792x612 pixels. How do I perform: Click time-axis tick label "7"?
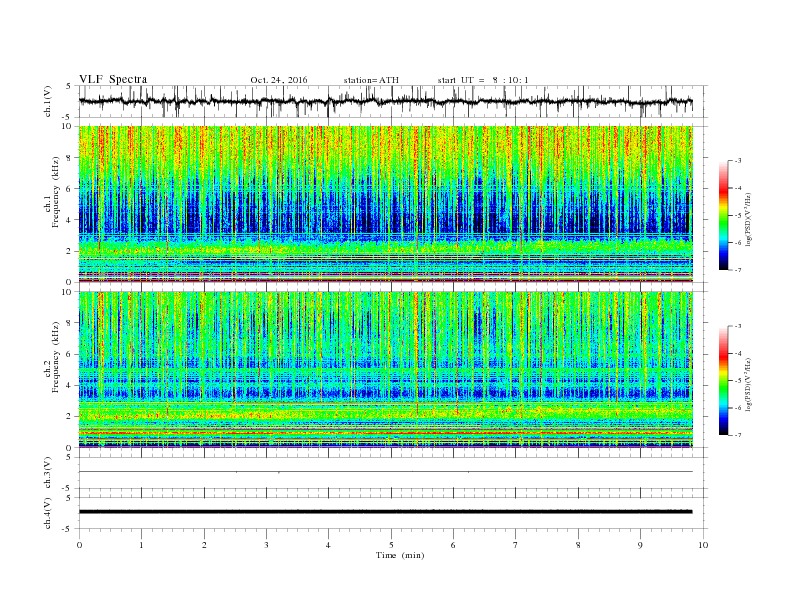516,545
